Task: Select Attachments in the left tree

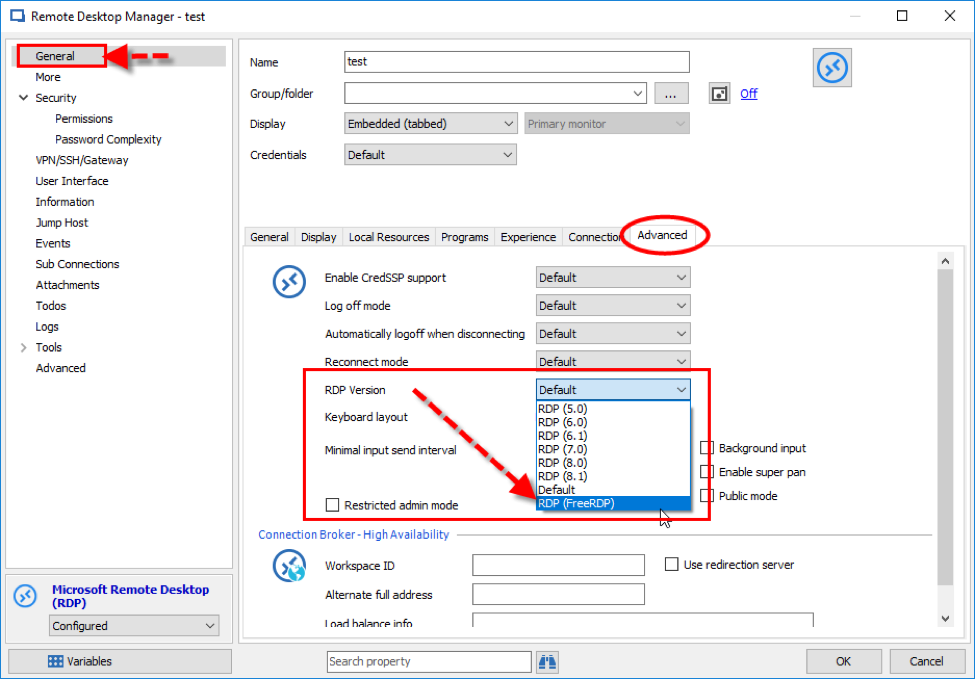Action: (67, 285)
